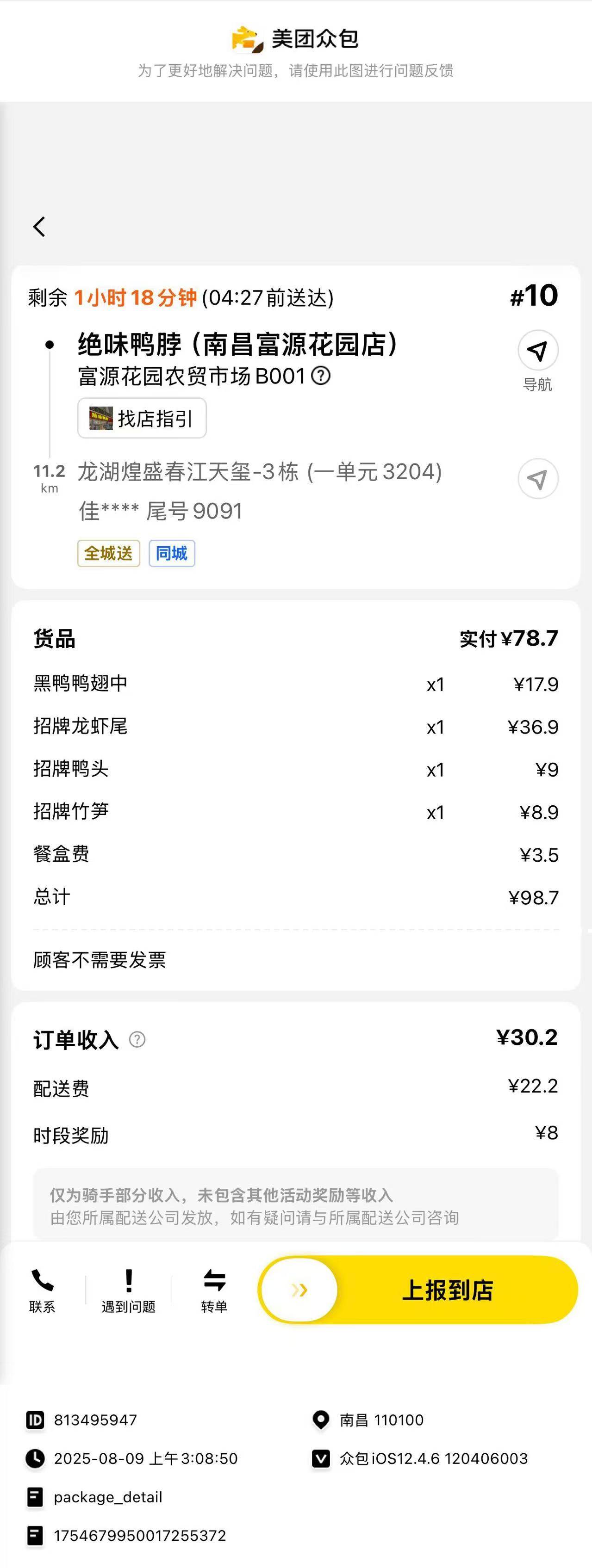Tap the clock icon beside the timestamp
The width and height of the screenshot is (592, 1568).
(x=35, y=1458)
